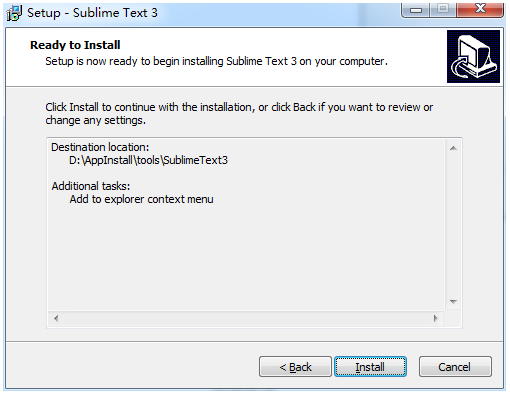Click the horizontal scroll left arrow
510x395 pixels.
coord(56,319)
